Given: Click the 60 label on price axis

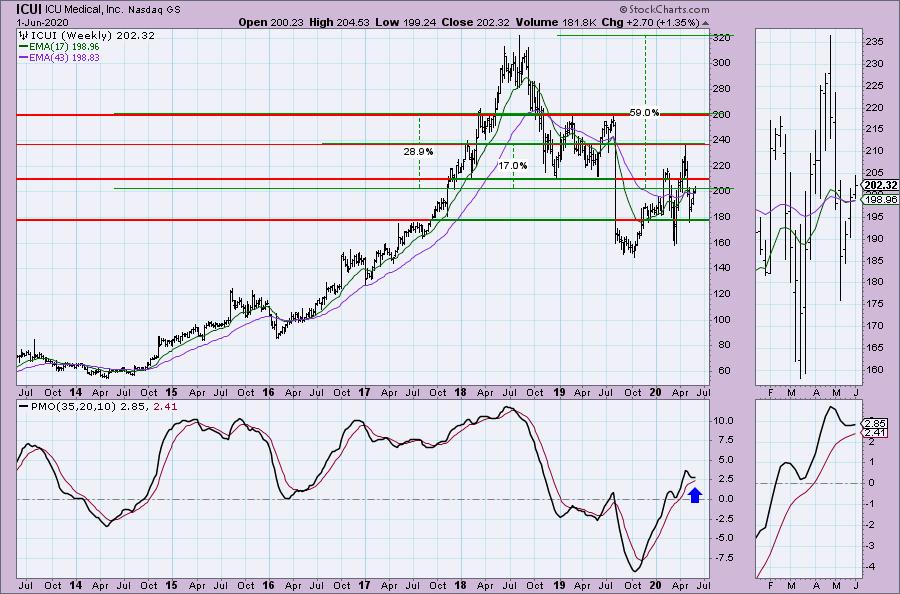Looking at the screenshot, I should point(724,370).
